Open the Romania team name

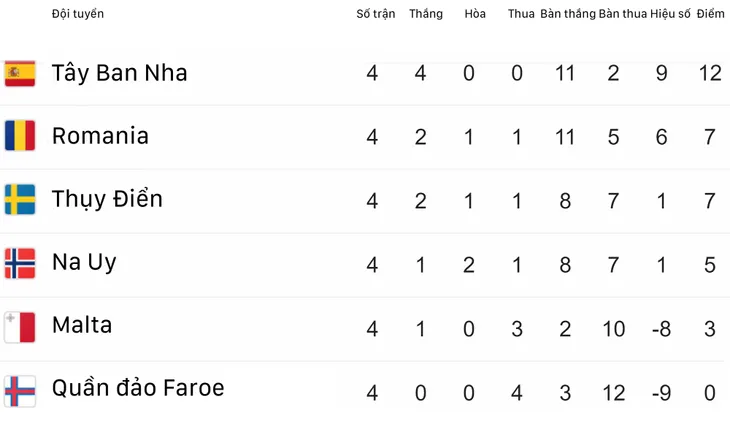point(100,136)
